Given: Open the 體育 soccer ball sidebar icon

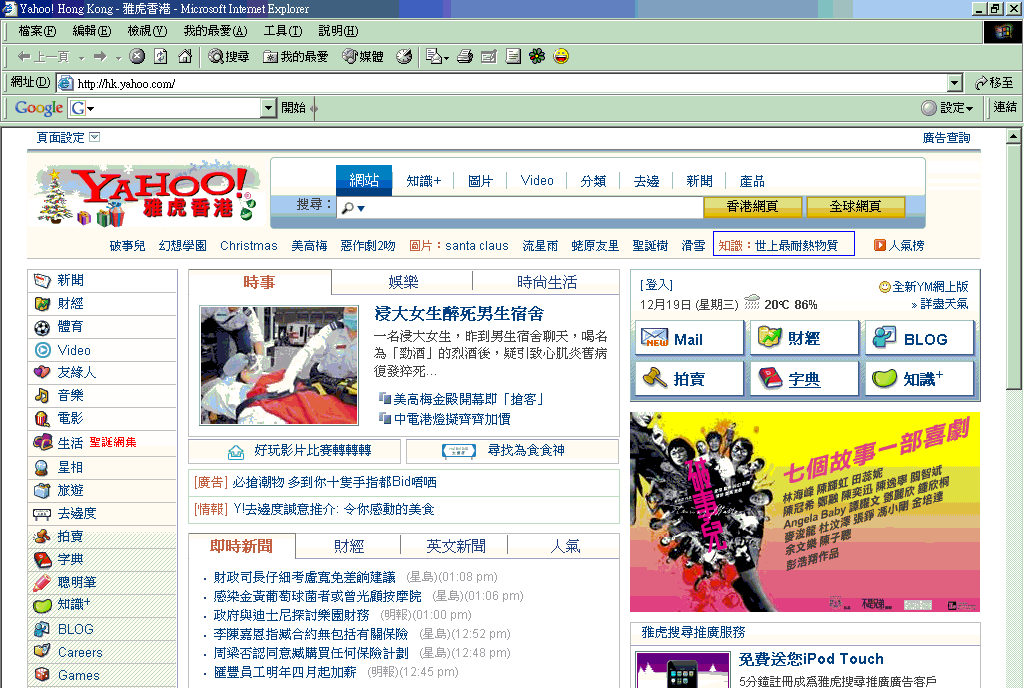Looking at the screenshot, I should click(x=42, y=327).
